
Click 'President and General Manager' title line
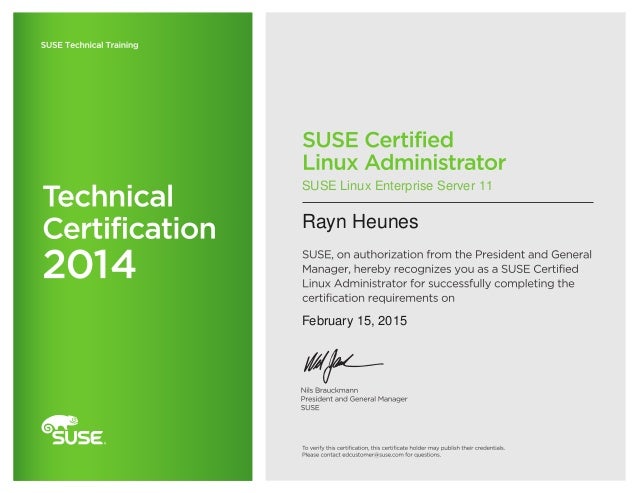pos(354,399)
